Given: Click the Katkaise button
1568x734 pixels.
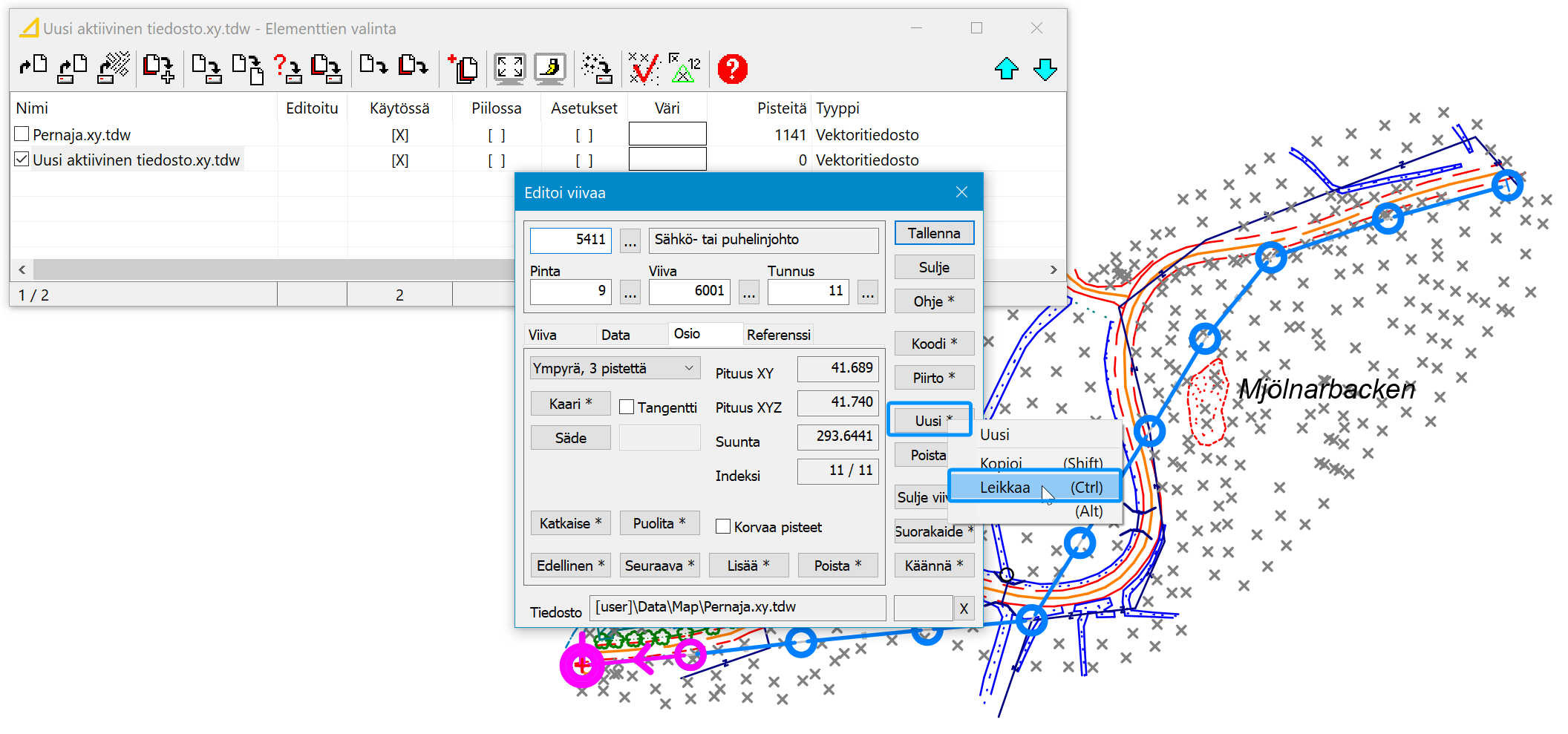Looking at the screenshot, I should 570,523.
